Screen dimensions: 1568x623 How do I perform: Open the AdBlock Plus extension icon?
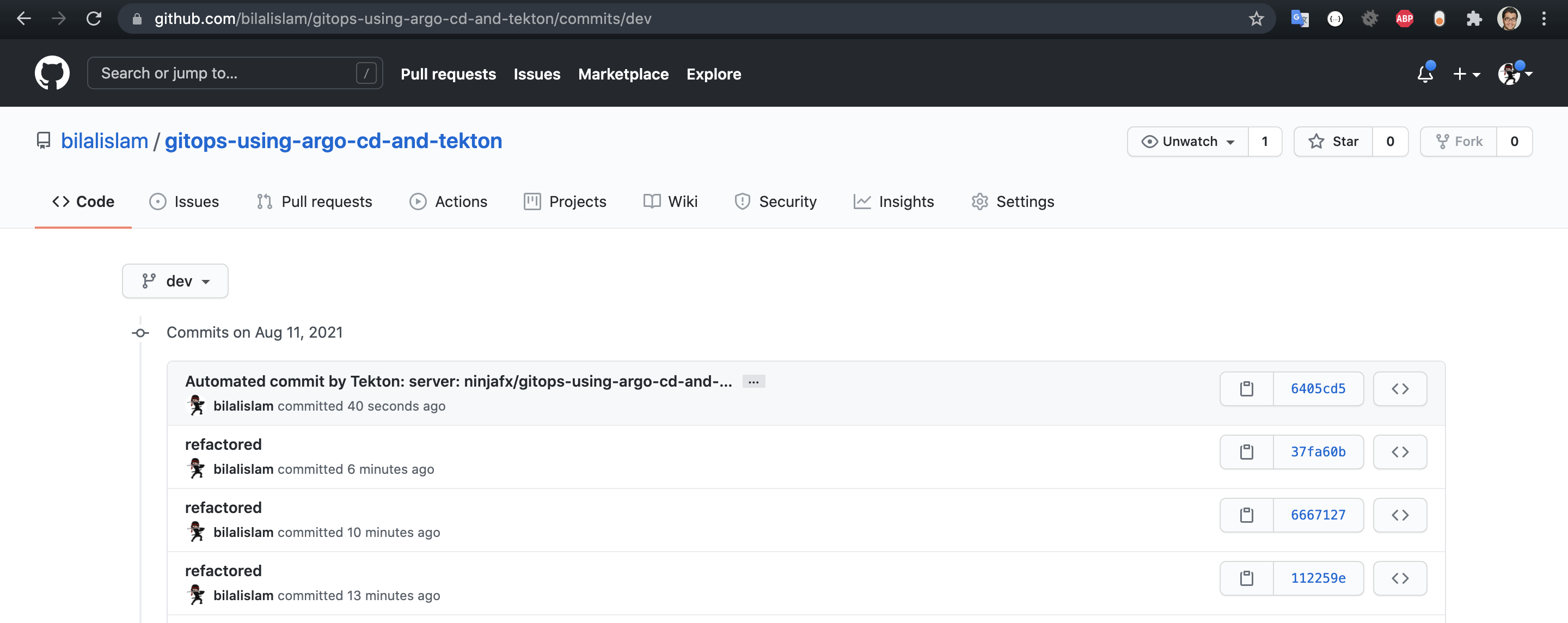1404,19
